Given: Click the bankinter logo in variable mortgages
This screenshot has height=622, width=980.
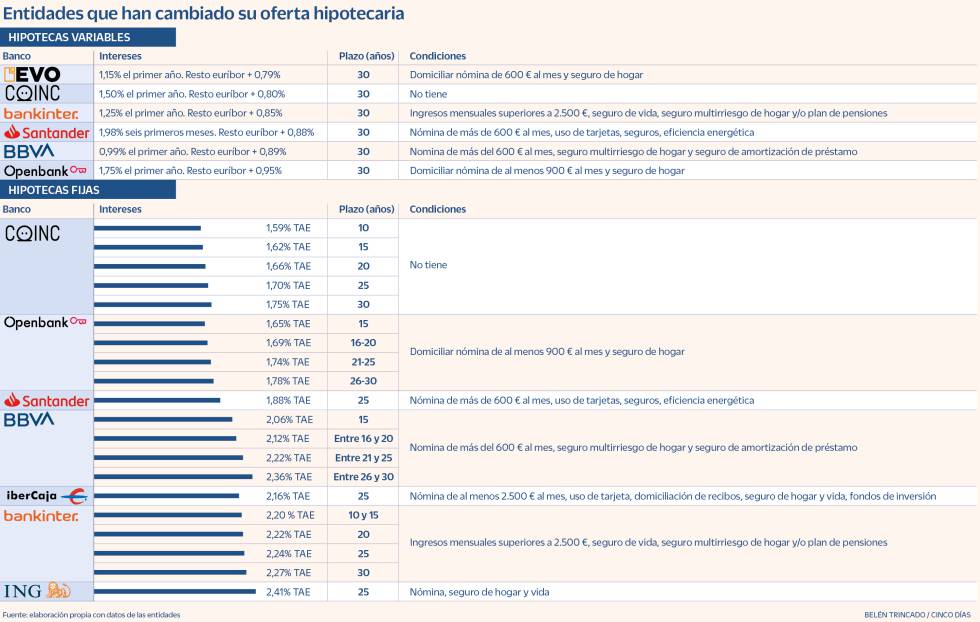Looking at the screenshot, I should coord(41,113).
